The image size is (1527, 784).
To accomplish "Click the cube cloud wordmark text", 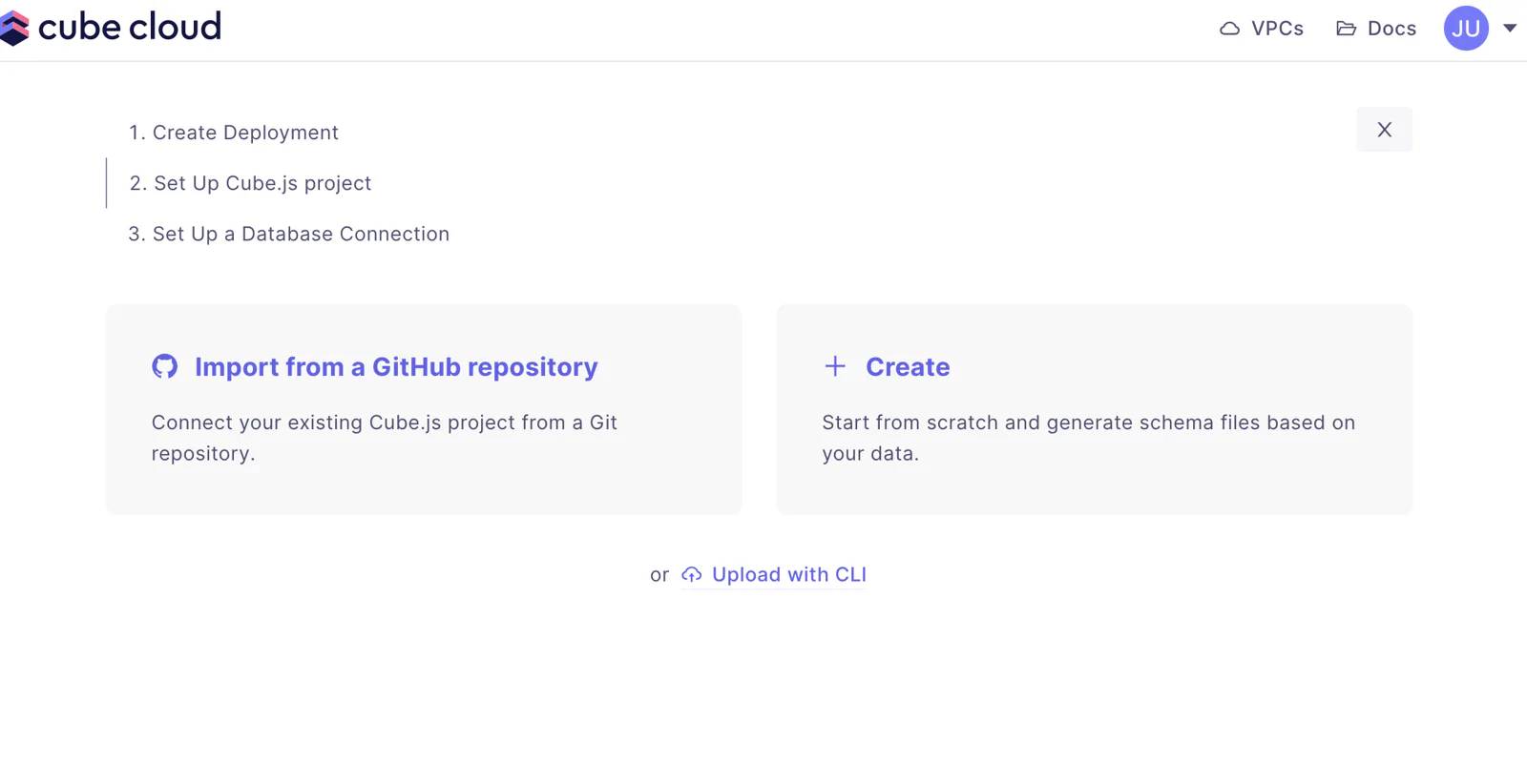I will (130, 27).
